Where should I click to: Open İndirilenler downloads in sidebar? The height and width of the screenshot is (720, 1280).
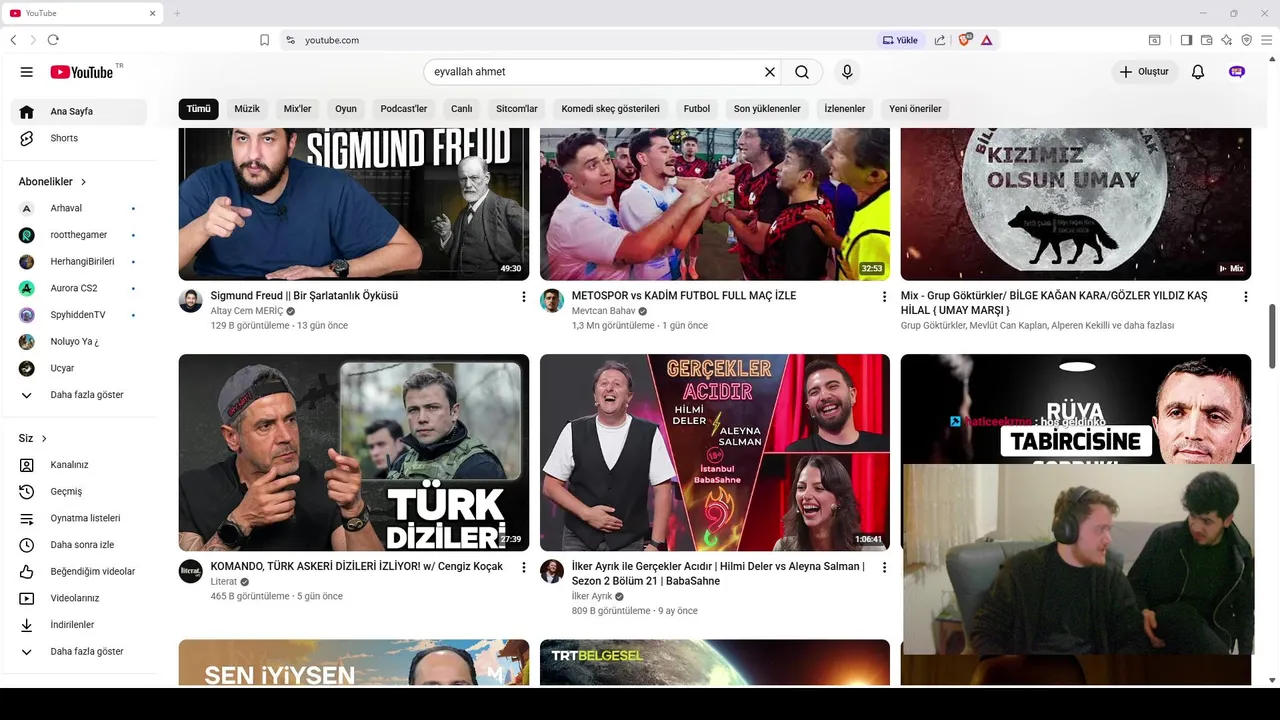pyautogui.click(x=79, y=625)
